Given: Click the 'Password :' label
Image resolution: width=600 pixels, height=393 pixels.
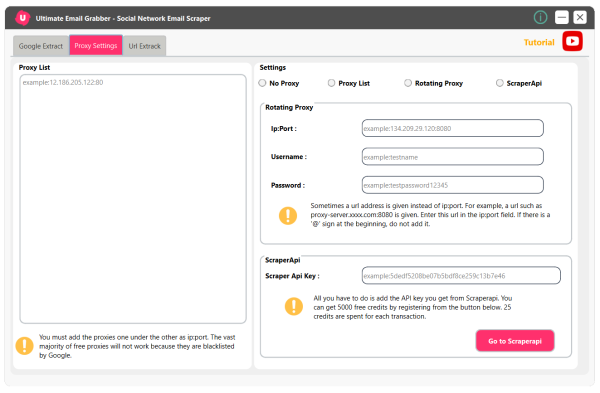Looking at the screenshot, I should click(x=288, y=185).
